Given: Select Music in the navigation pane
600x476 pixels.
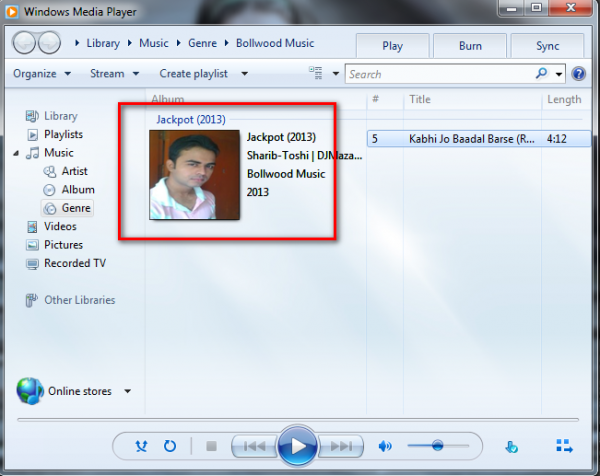Looking at the screenshot, I should click(49, 153).
